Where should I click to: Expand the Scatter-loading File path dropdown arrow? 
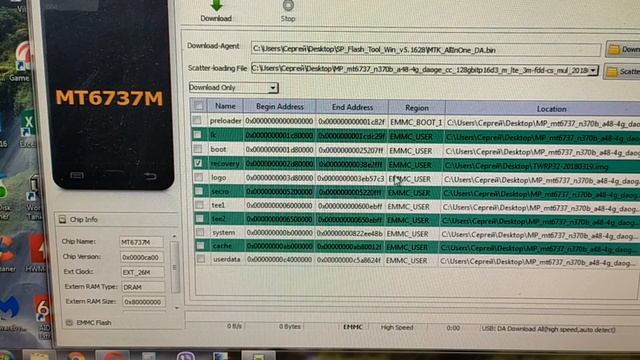tap(593, 71)
